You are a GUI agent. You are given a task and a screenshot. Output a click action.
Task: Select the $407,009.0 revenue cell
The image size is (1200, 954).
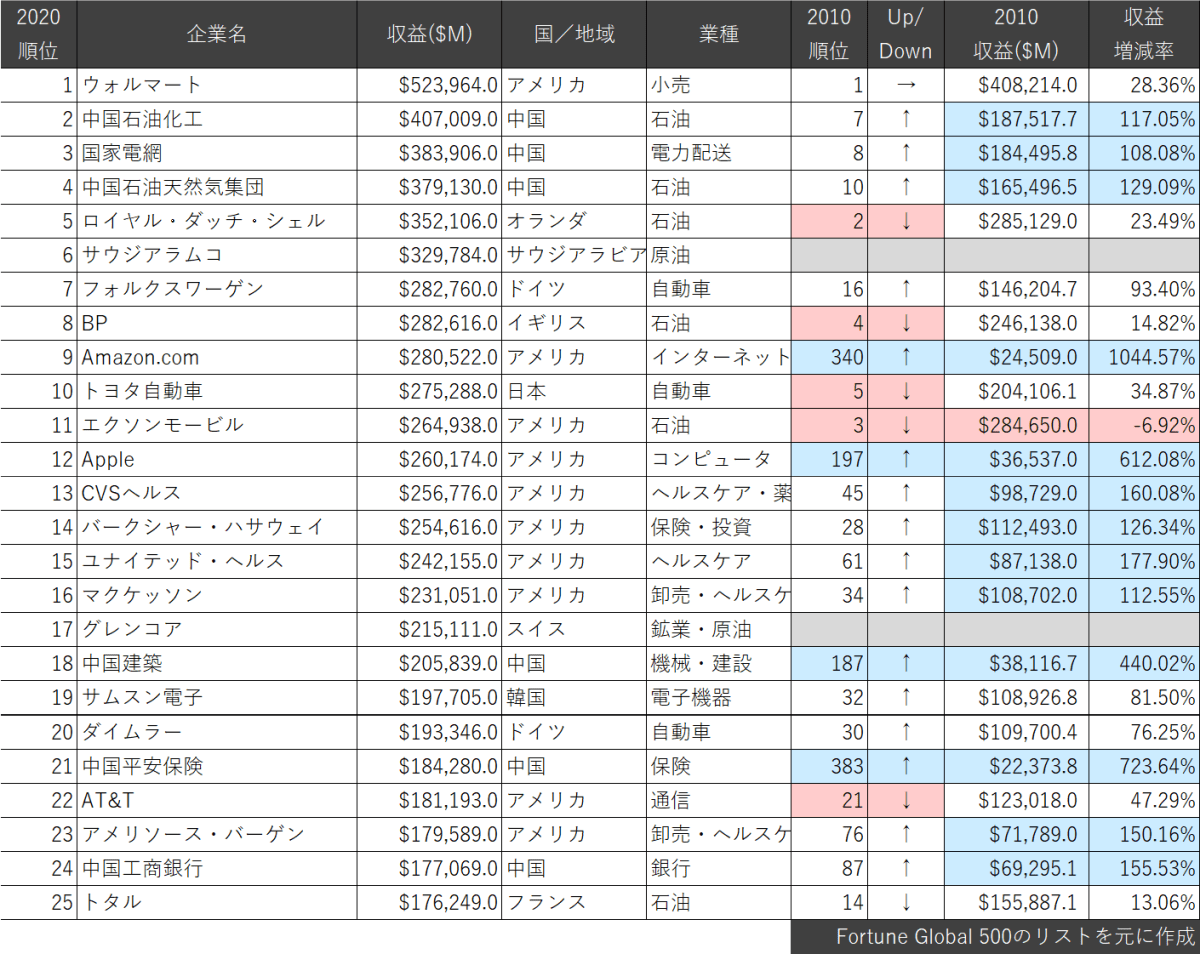point(430,119)
